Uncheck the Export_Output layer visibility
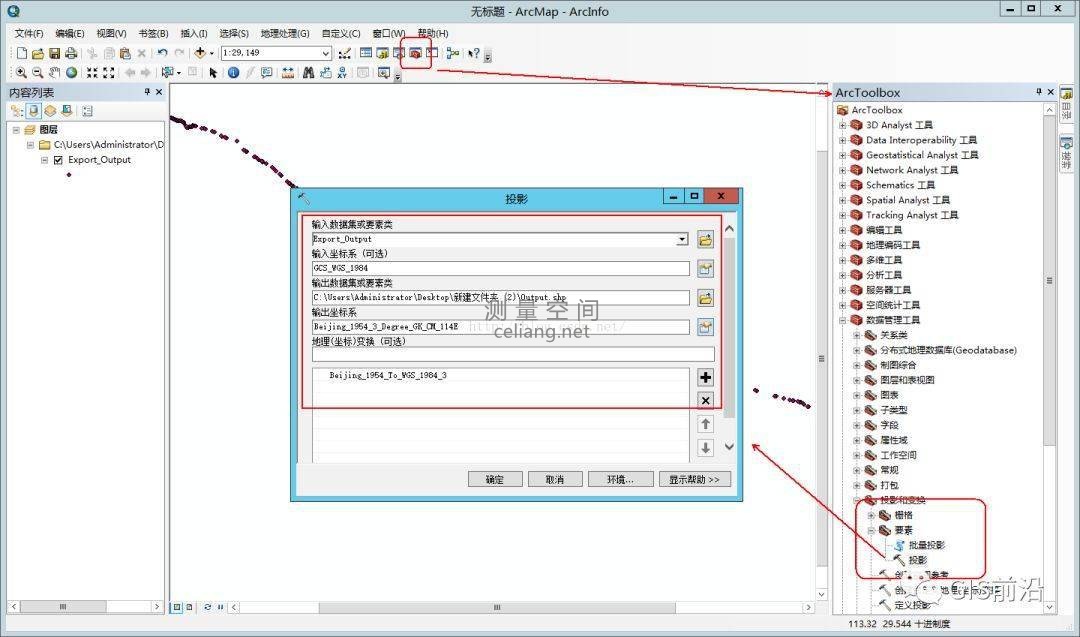Viewport: 1080px width, 637px height. 59,160
